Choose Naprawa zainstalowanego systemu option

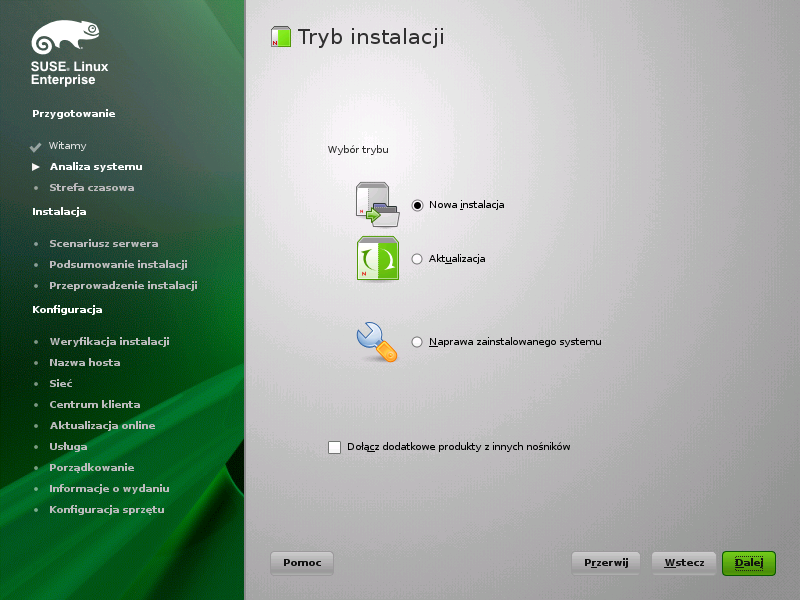click(x=417, y=342)
